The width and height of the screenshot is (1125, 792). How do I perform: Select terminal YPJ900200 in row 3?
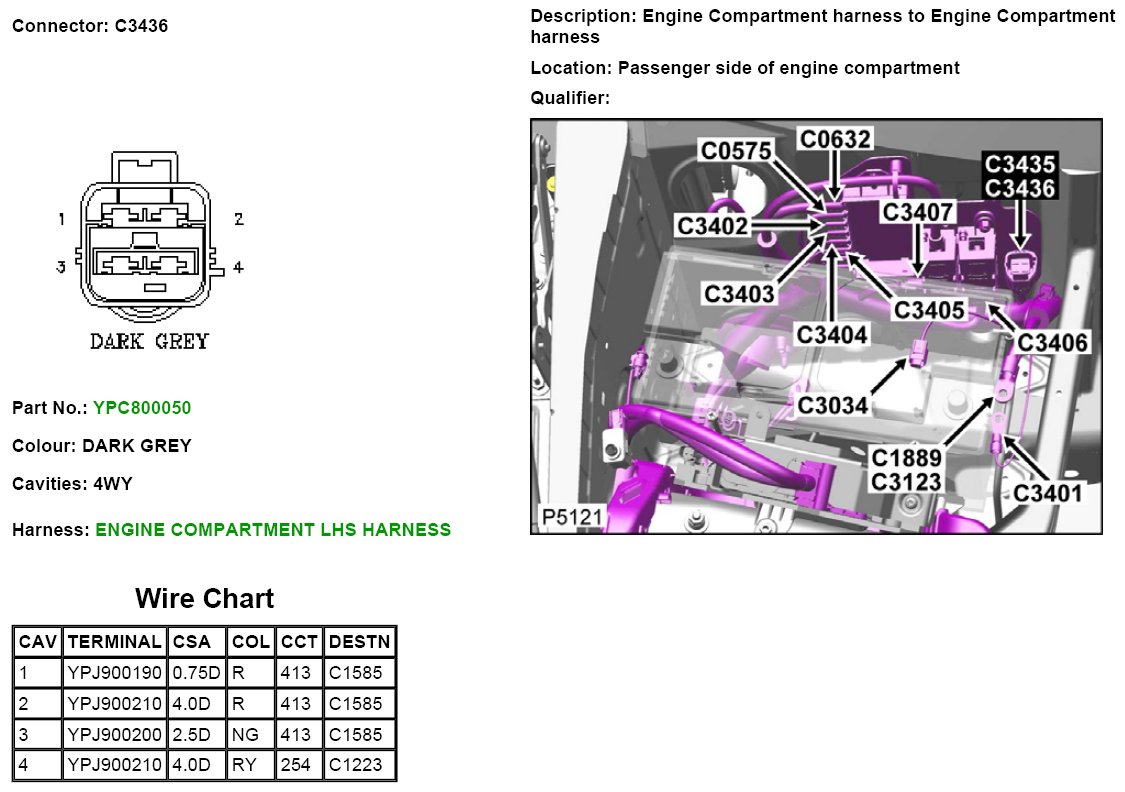(x=115, y=735)
